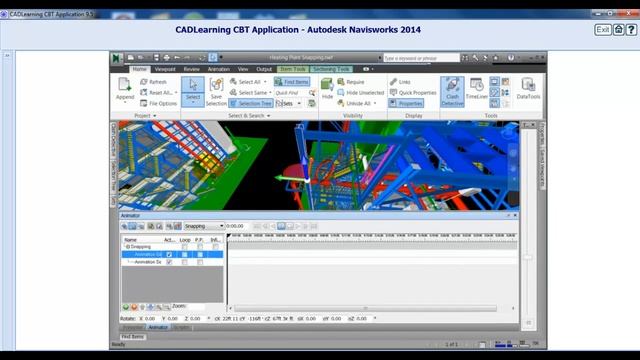Select Rotate animation set icon in Animator
The width and height of the screenshot is (640, 360).
click(132, 226)
